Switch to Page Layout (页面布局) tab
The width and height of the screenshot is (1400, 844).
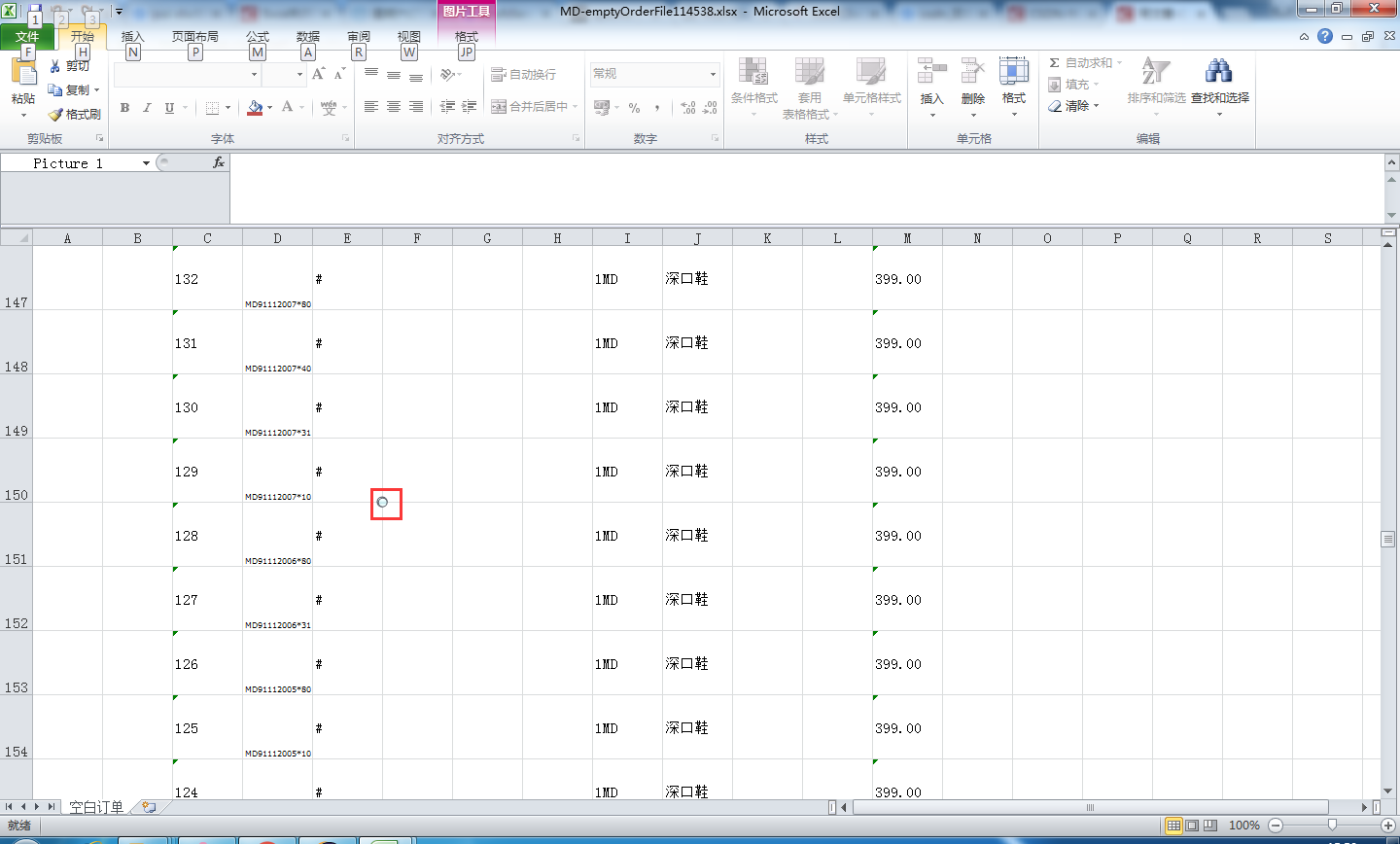[195, 37]
